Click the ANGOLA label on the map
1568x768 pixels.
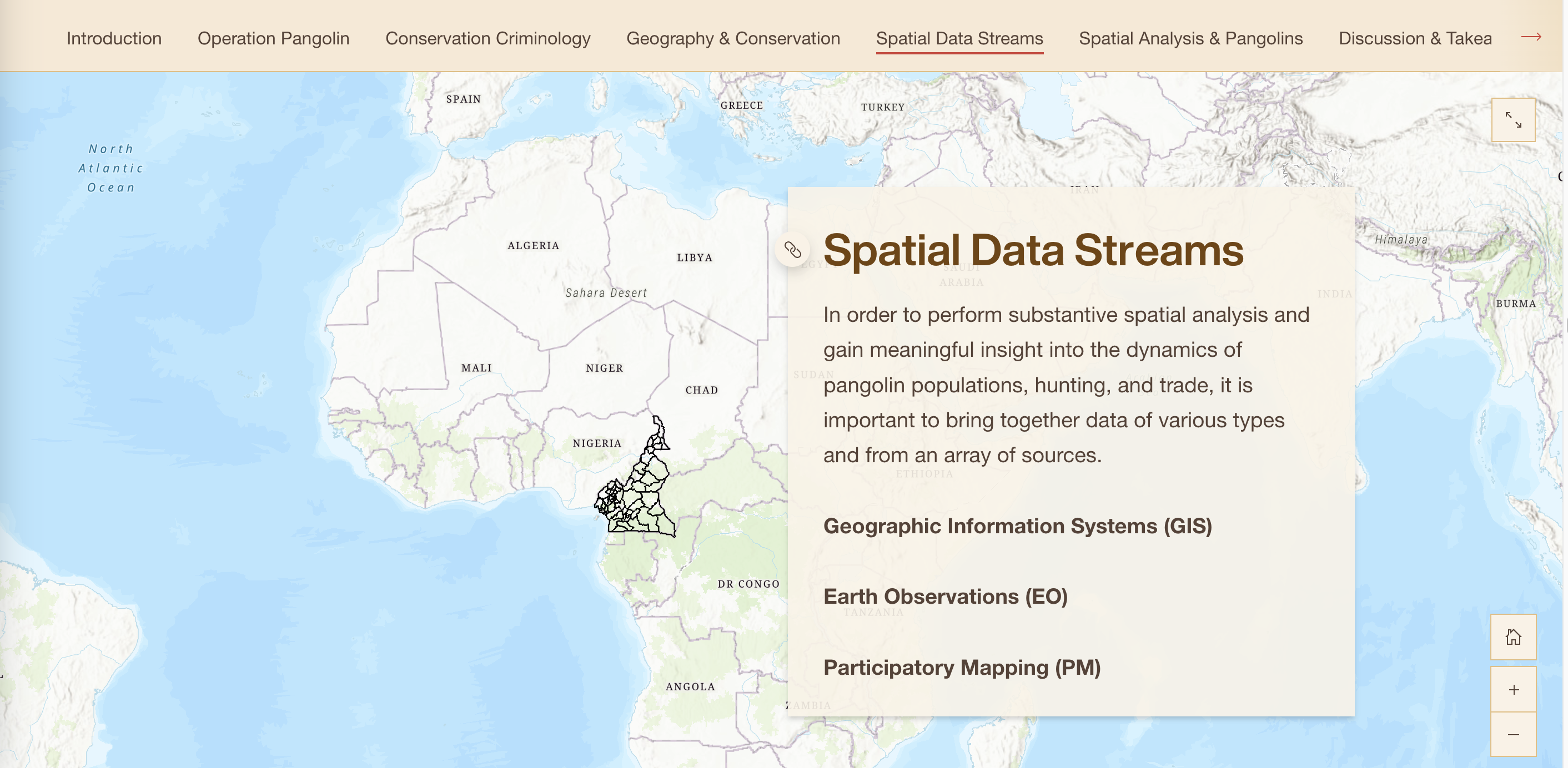[x=690, y=686]
